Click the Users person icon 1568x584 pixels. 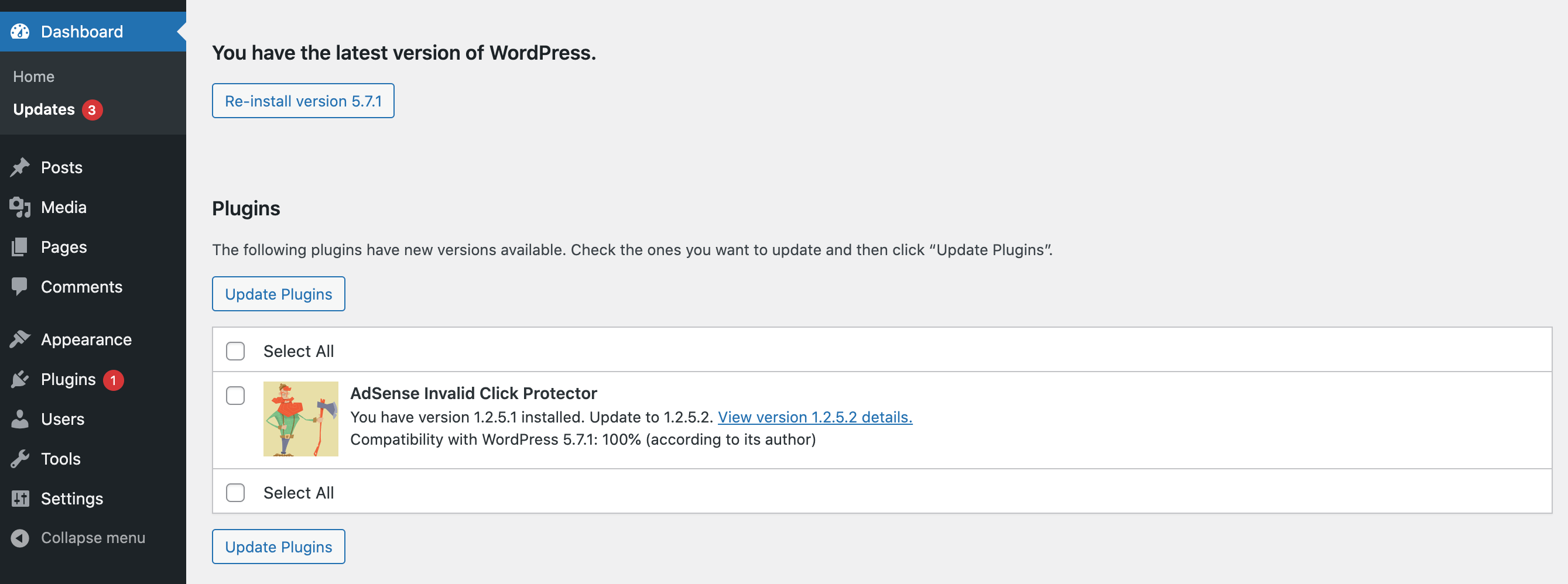click(19, 419)
